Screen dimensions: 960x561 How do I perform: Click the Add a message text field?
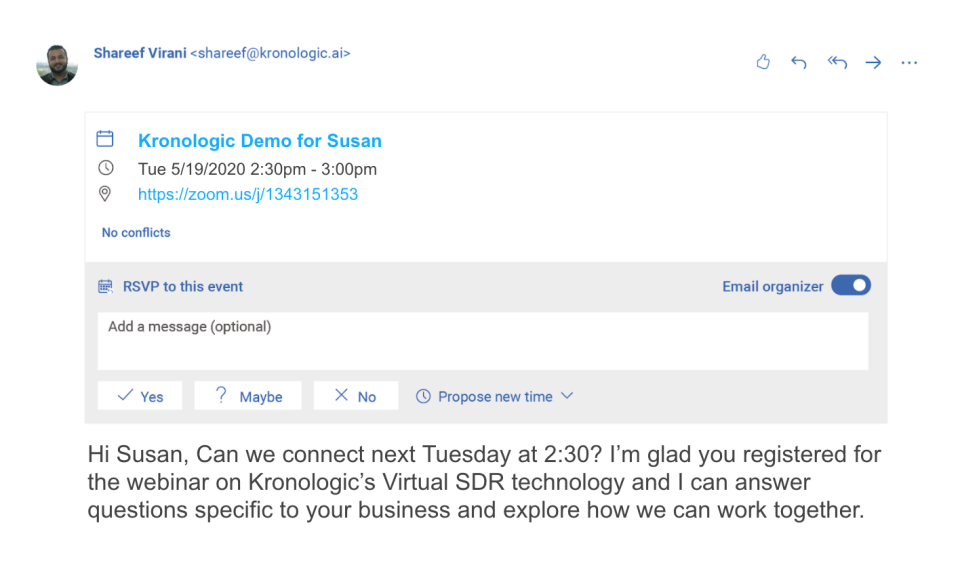(x=482, y=341)
